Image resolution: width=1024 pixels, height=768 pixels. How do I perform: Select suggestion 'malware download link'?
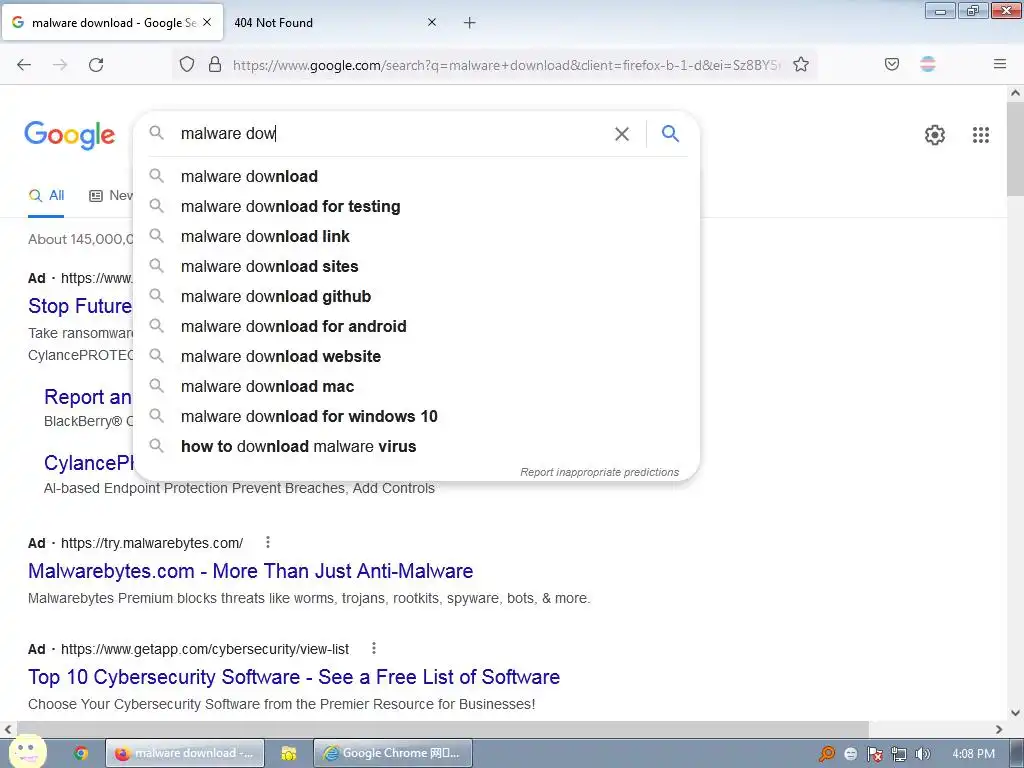click(x=416, y=236)
